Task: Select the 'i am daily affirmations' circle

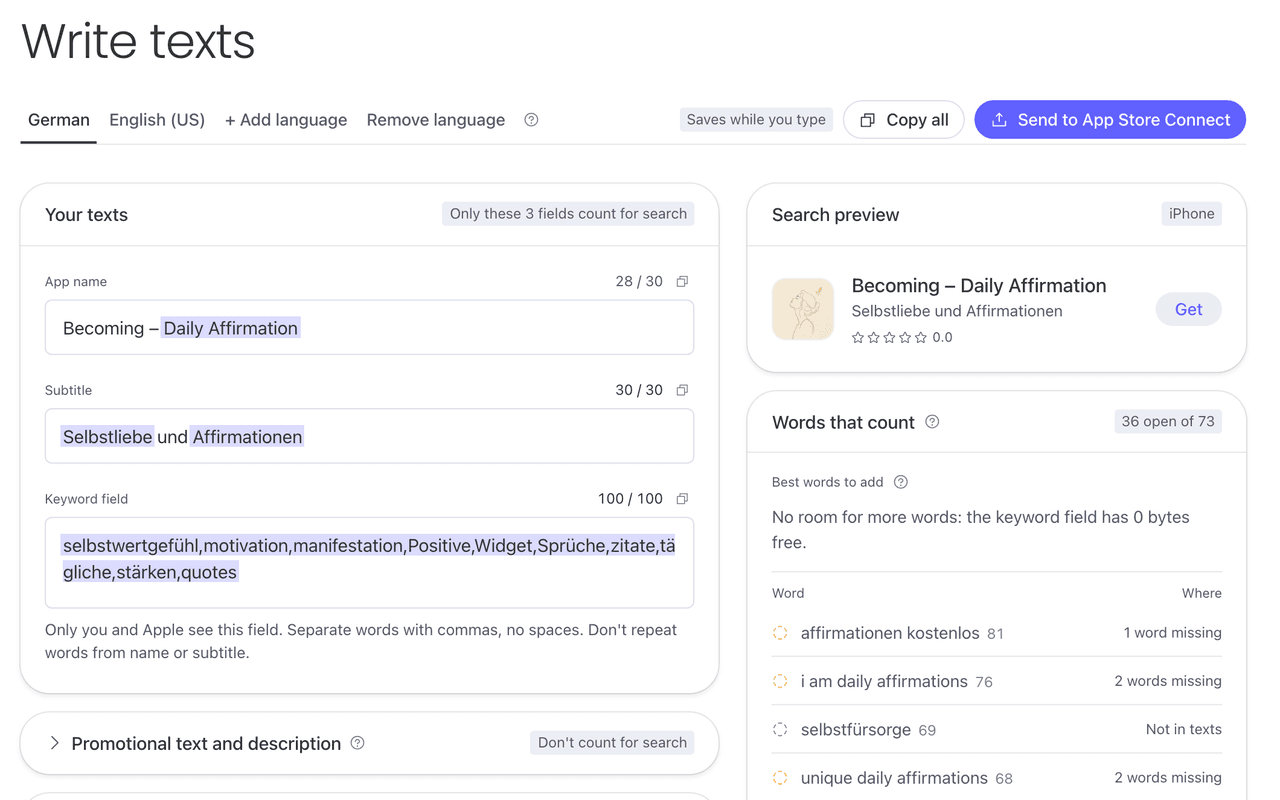Action: click(780, 681)
